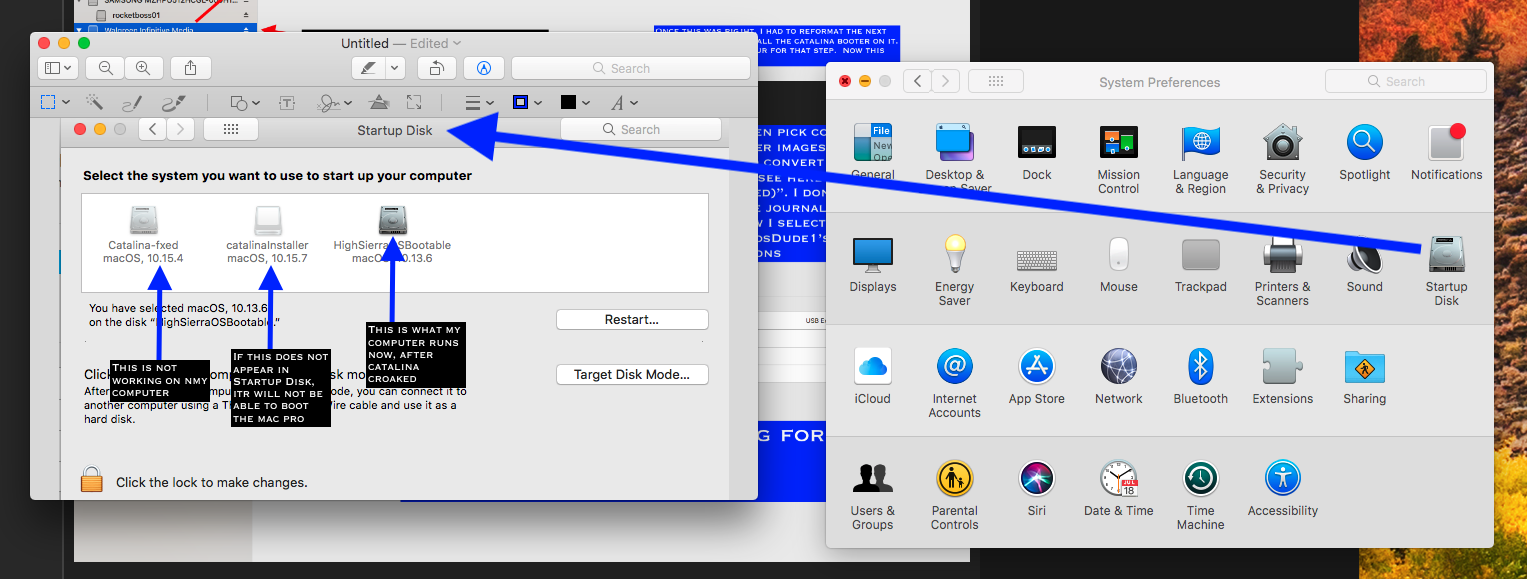Open Startup Disk in System Preferences grid
The image size is (1527, 579).
(x=1447, y=270)
